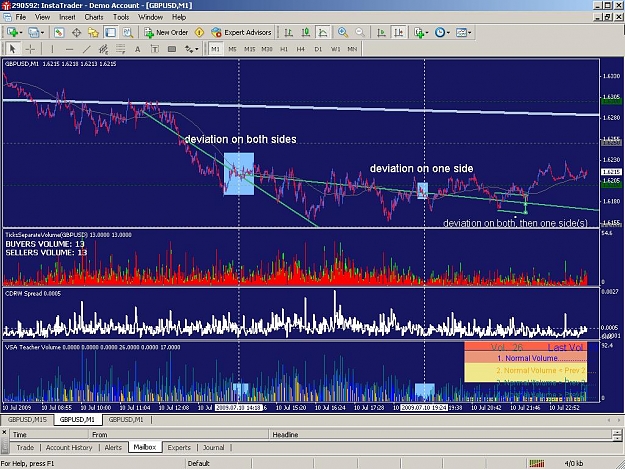Open the Tools menu
The image size is (625, 469).
coord(121,17)
